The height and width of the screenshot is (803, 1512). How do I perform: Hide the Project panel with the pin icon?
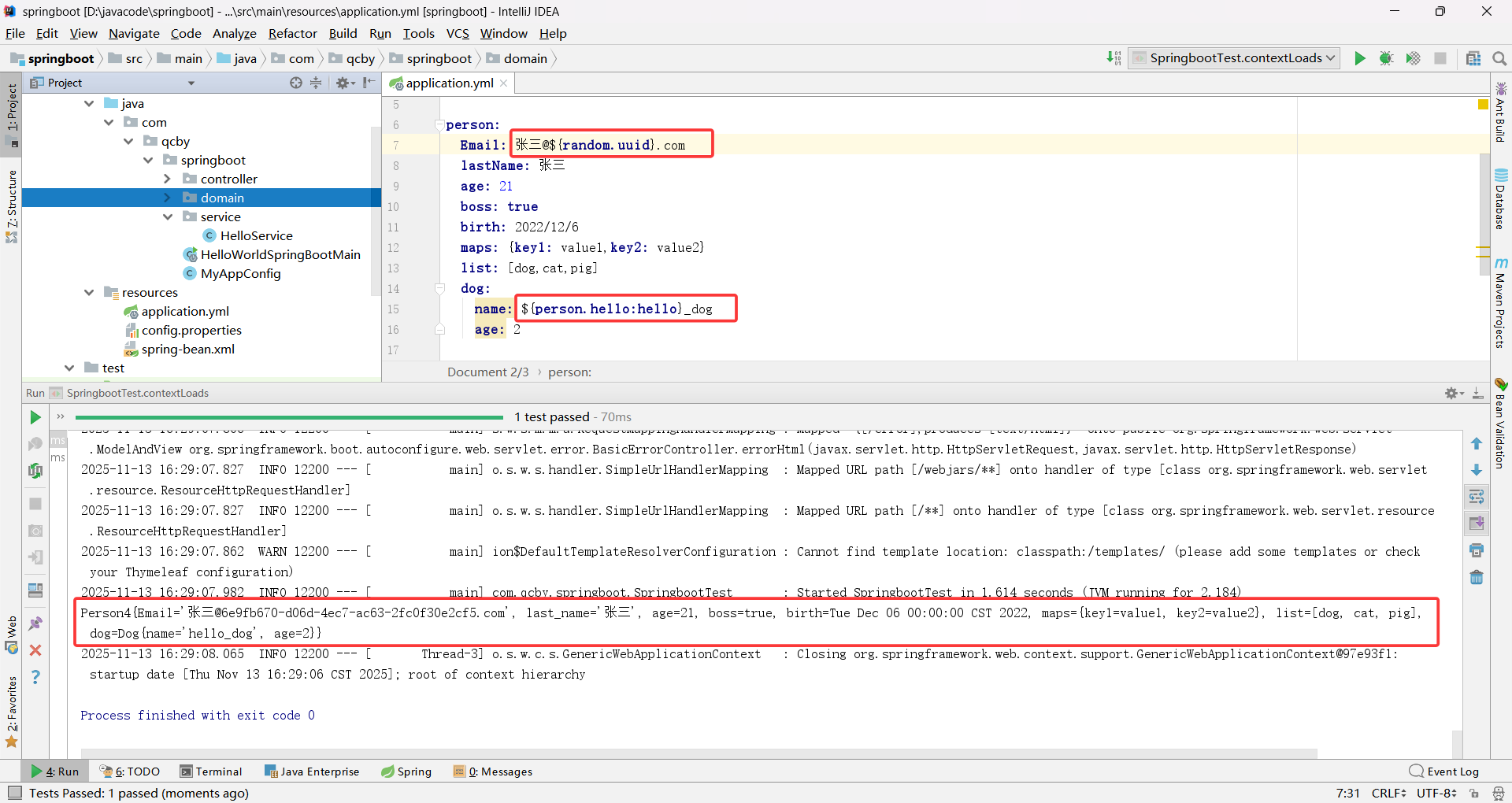click(x=369, y=83)
